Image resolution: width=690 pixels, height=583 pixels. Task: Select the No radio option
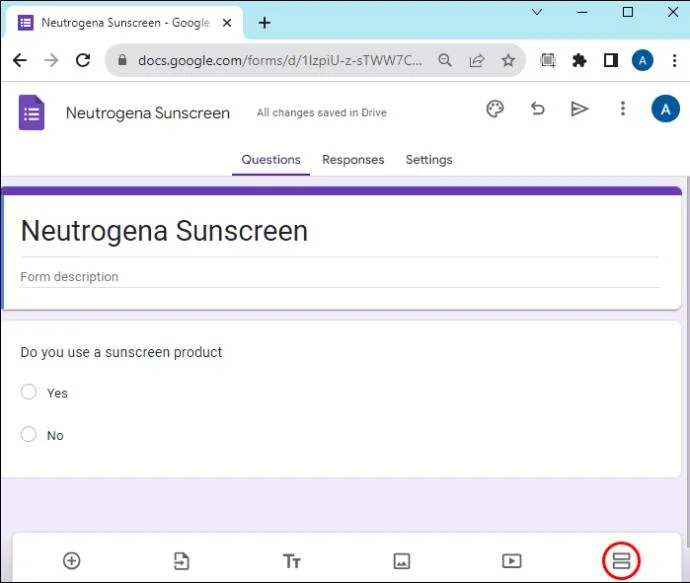click(29, 434)
